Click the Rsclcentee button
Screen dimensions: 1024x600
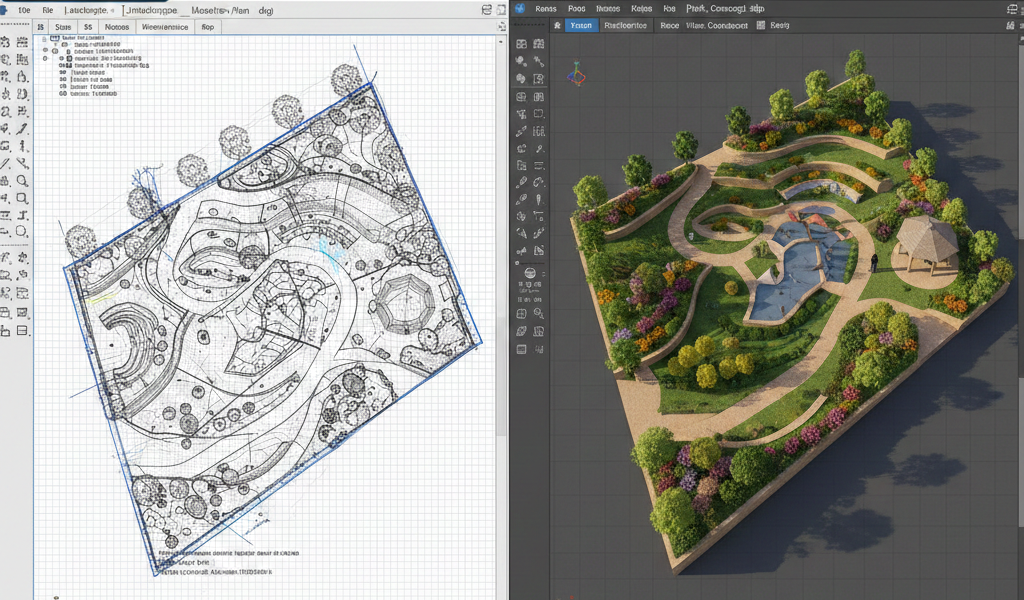point(626,26)
